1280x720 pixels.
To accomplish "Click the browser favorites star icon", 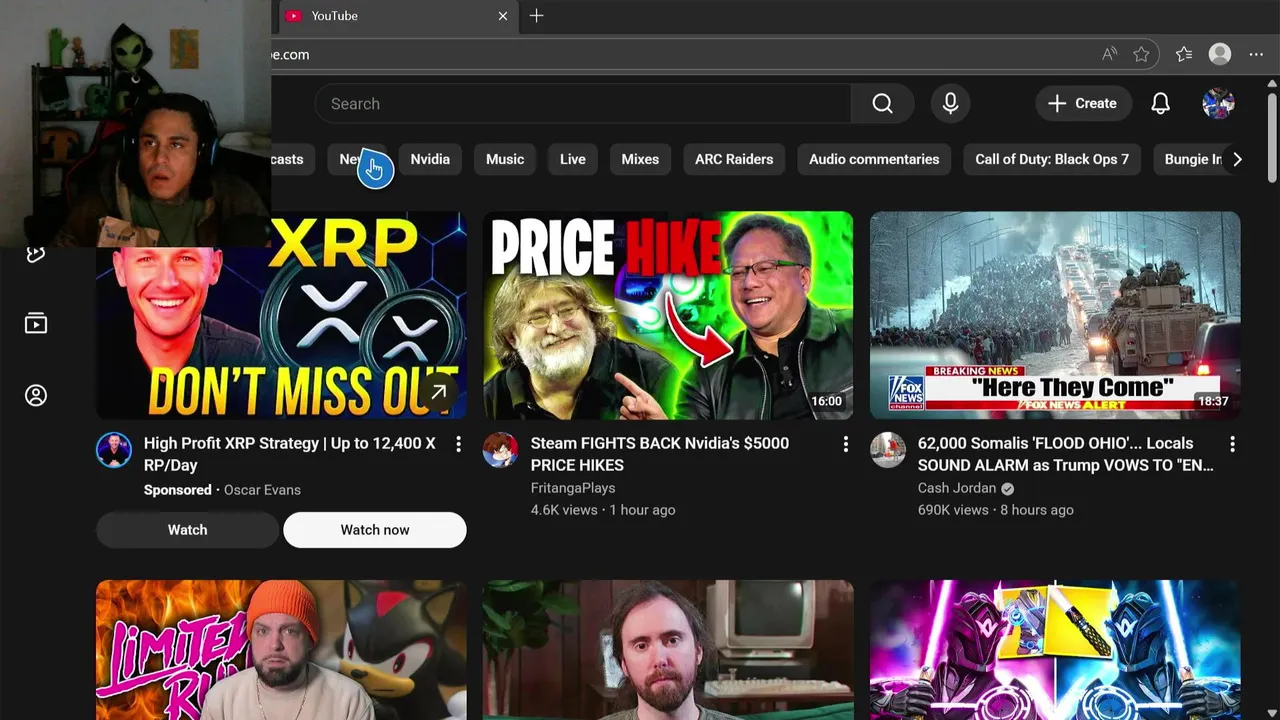I will click(x=1141, y=55).
